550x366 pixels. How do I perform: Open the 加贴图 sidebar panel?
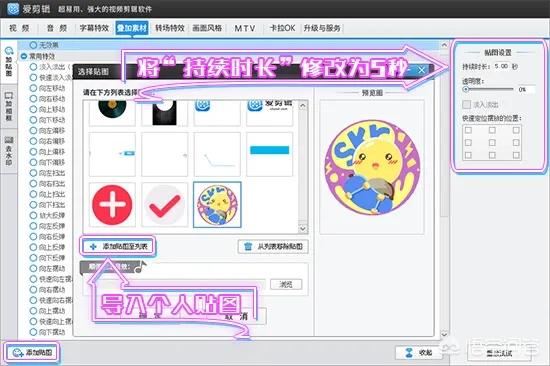click(x=8, y=62)
